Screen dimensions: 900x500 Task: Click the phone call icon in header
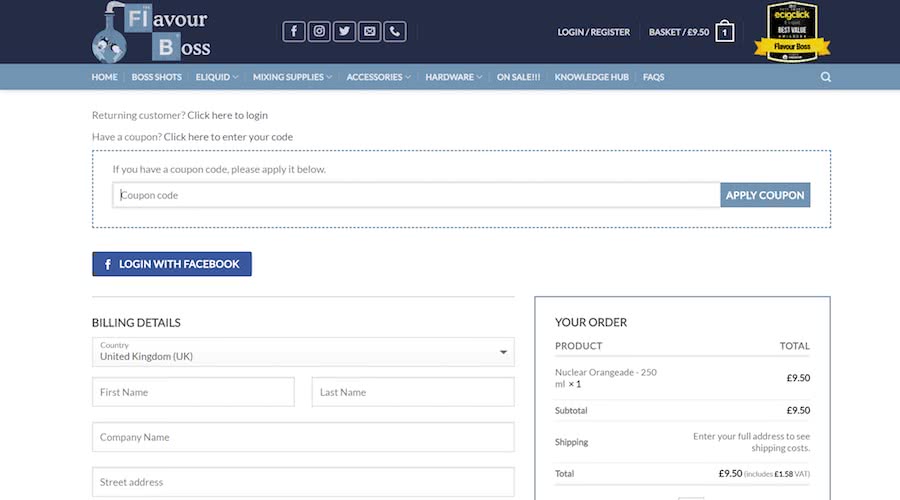point(395,32)
